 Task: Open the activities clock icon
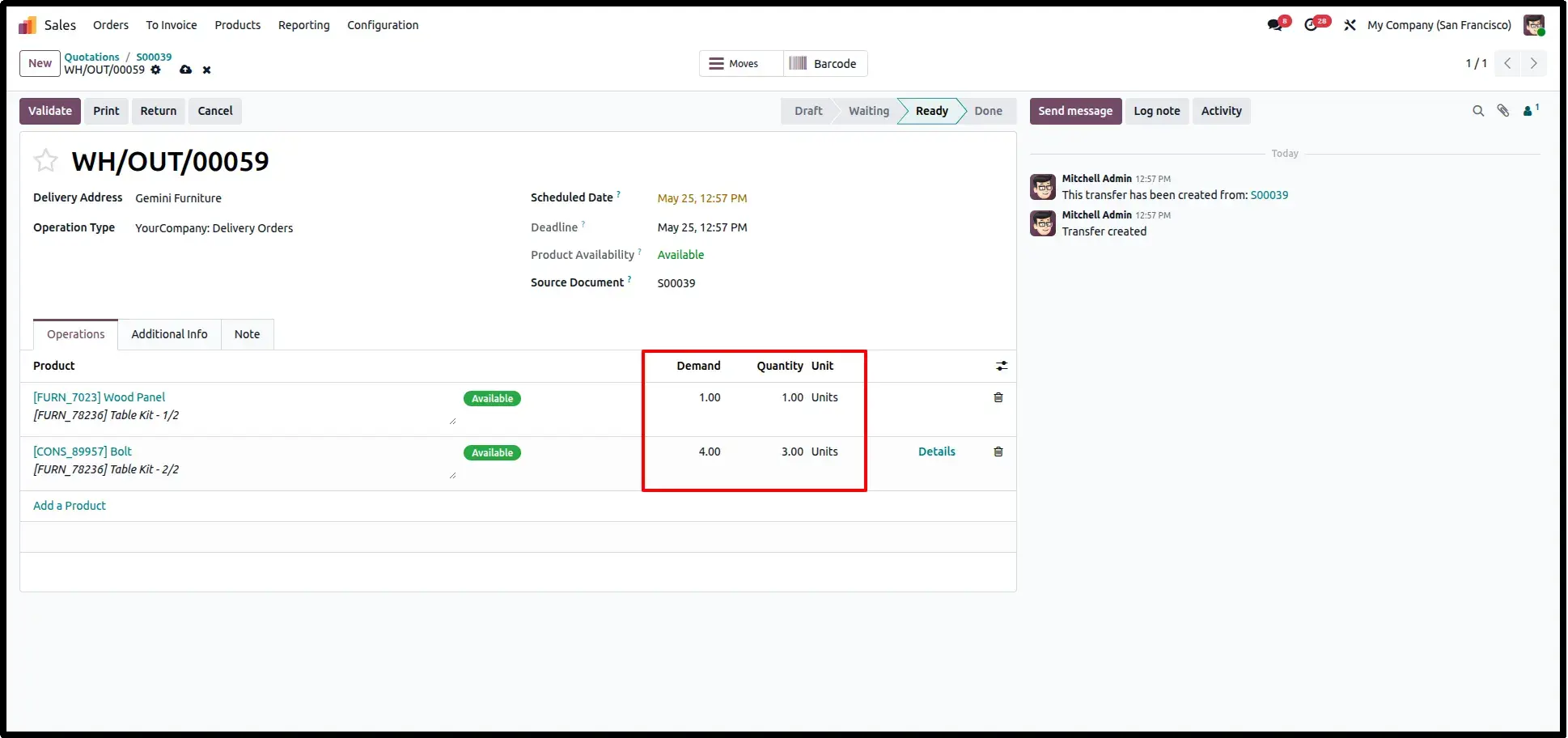[1312, 25]
